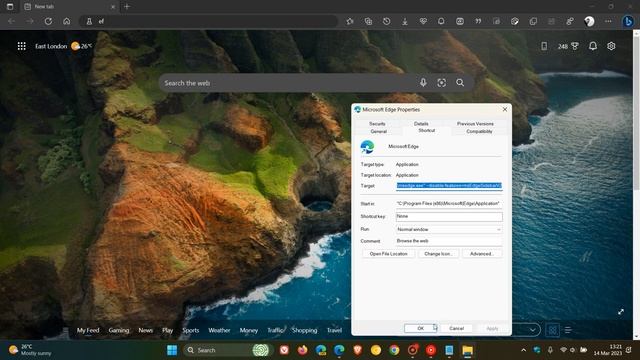Open notifications bell on new tab page

pos(593,46)
